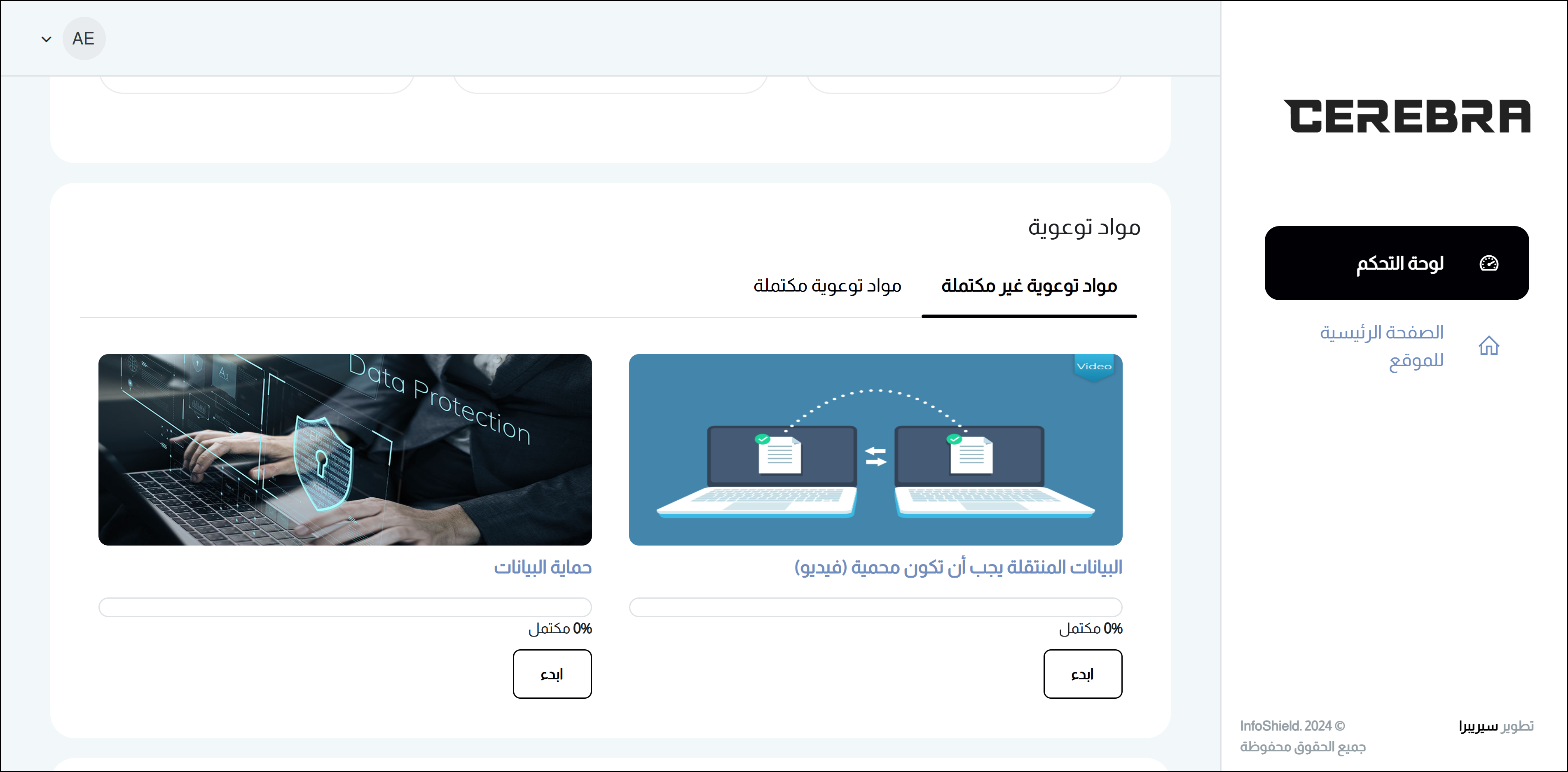Start the data transfer video course

pos(1082,674)
